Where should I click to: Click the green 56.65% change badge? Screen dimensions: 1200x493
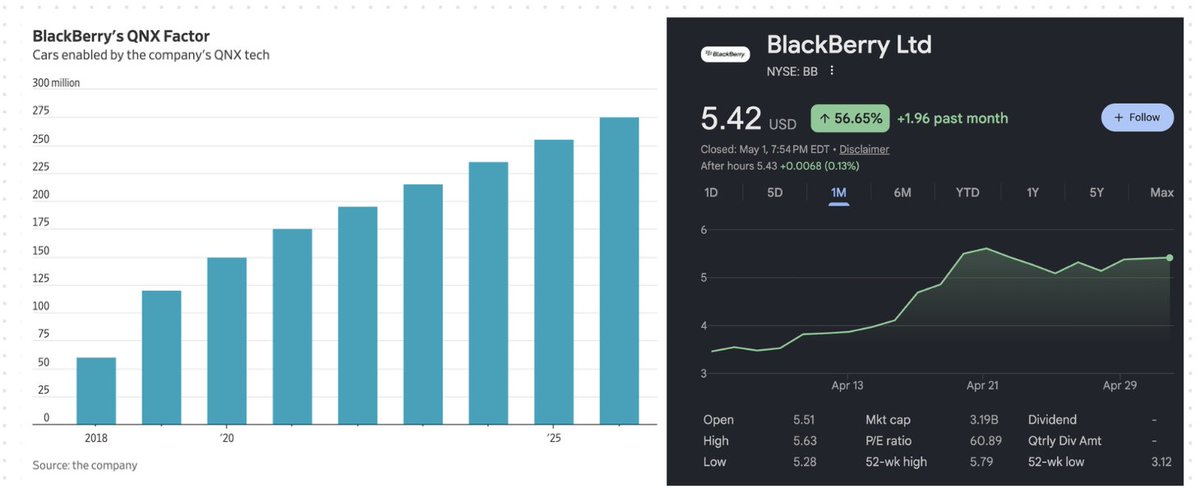[x=851, y=118]
